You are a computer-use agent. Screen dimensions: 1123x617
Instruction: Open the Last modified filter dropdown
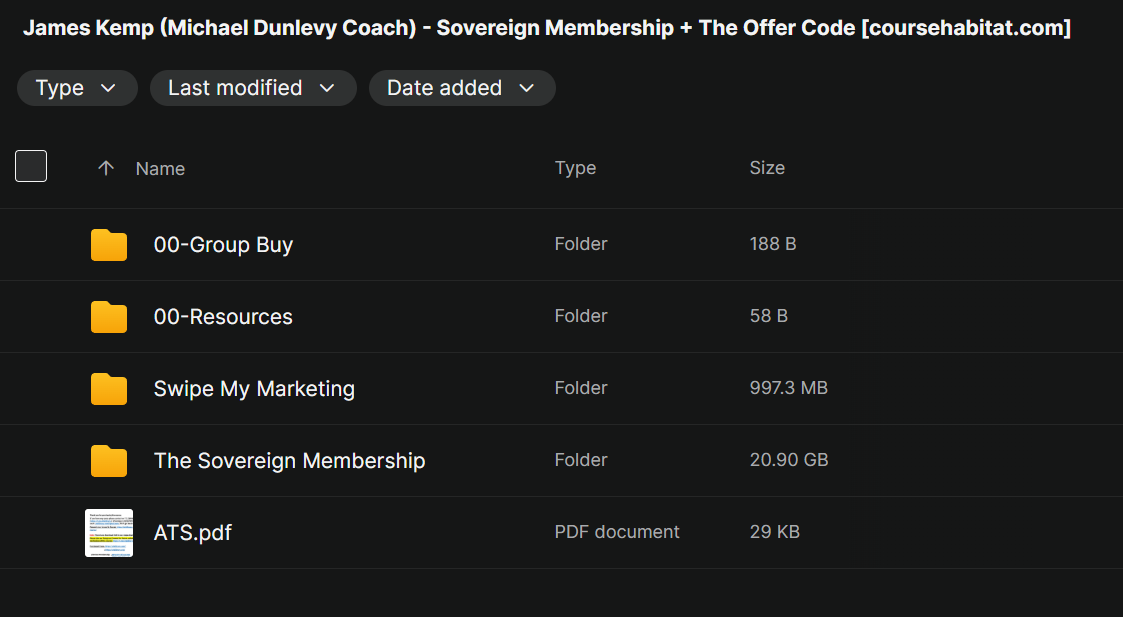point(253,88)
